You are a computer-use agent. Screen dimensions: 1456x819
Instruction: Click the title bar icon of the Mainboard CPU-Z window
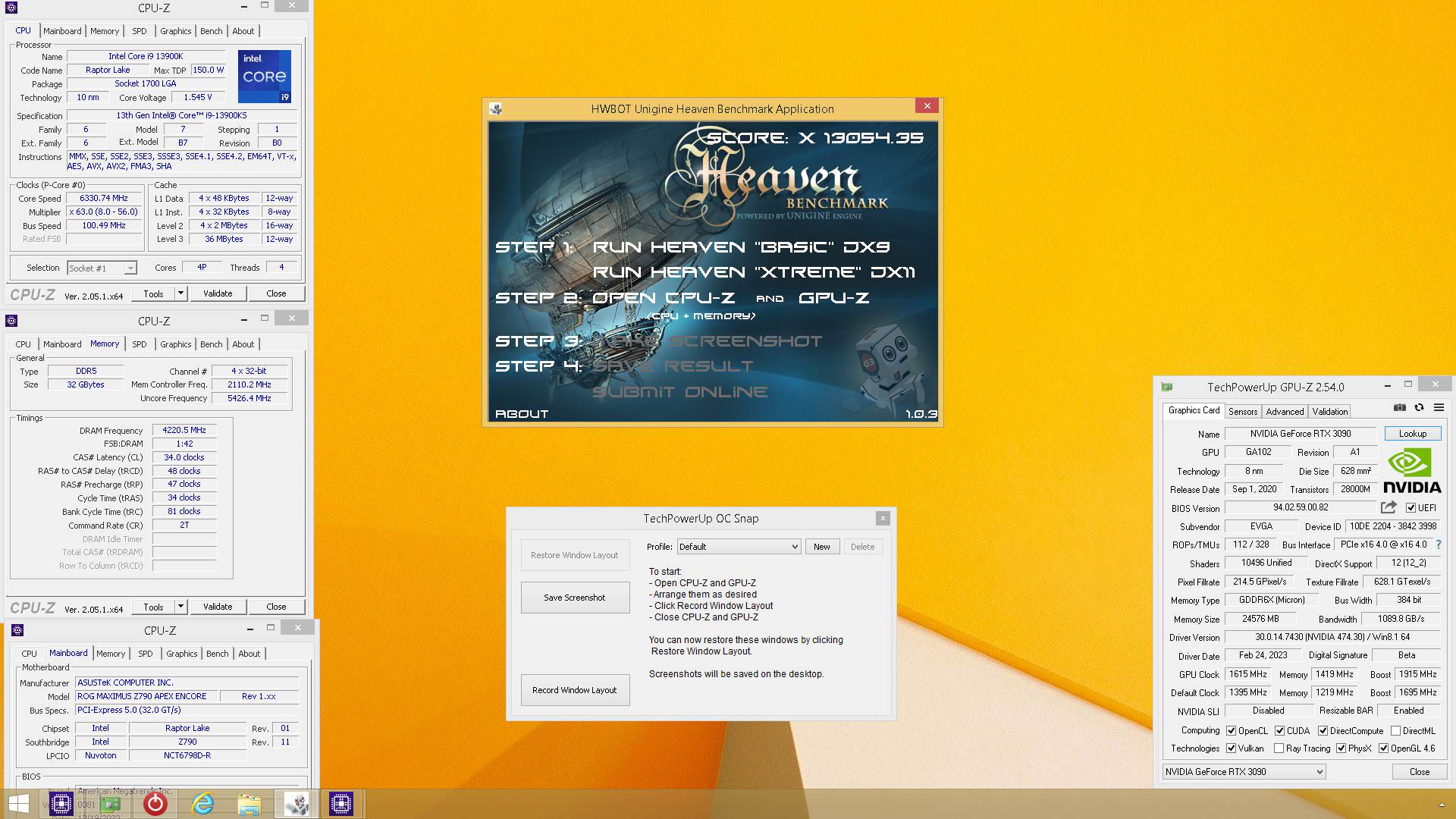click(17, 630)
